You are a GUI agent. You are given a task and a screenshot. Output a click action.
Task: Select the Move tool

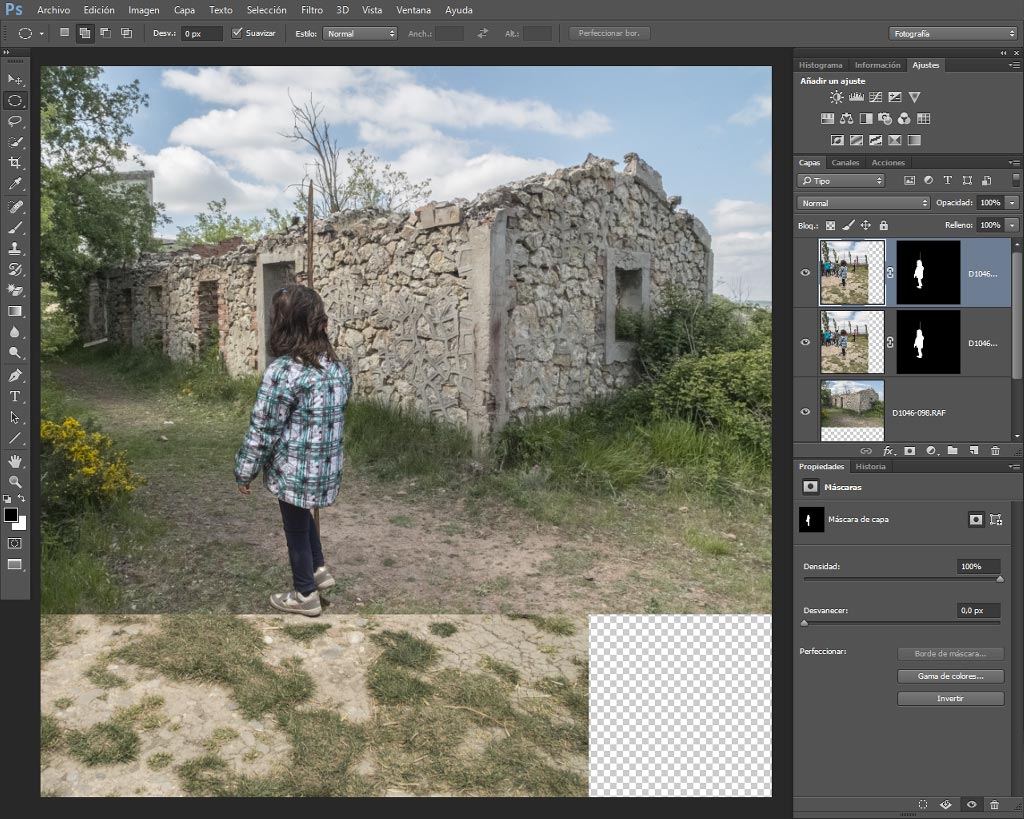pos(14,79)
